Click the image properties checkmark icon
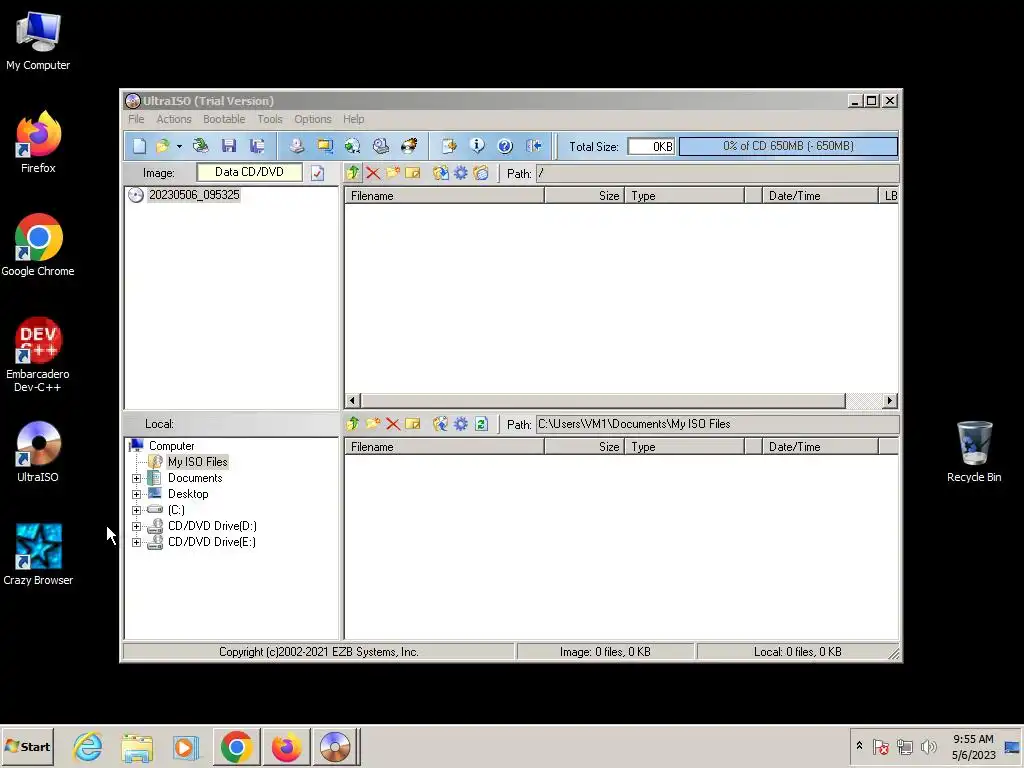Image resolution: width=1024 pixels, height=768 pixels. (317, 173)
